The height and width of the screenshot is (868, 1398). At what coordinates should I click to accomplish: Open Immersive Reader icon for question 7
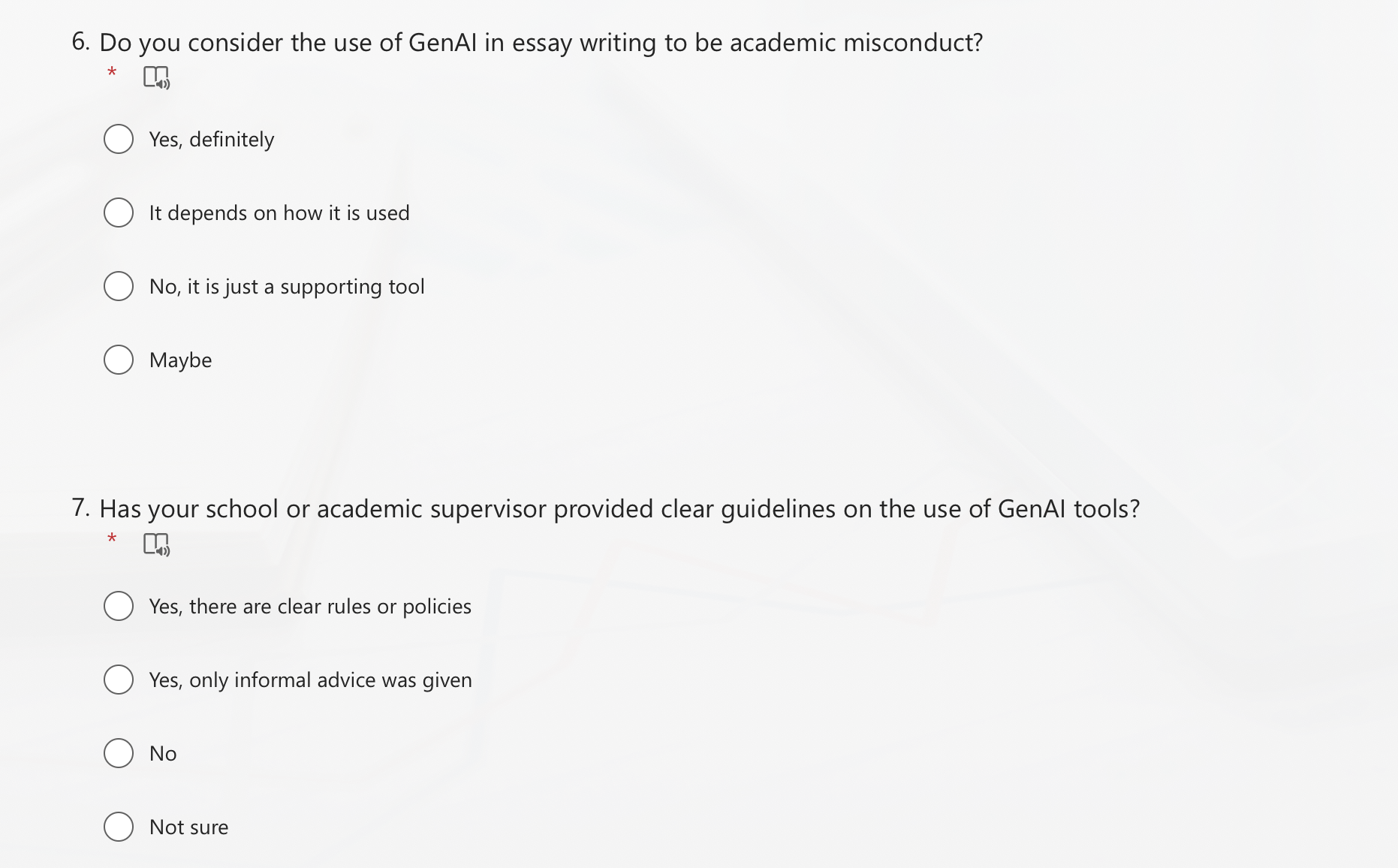pyautogui.click(x=156, y=544)
